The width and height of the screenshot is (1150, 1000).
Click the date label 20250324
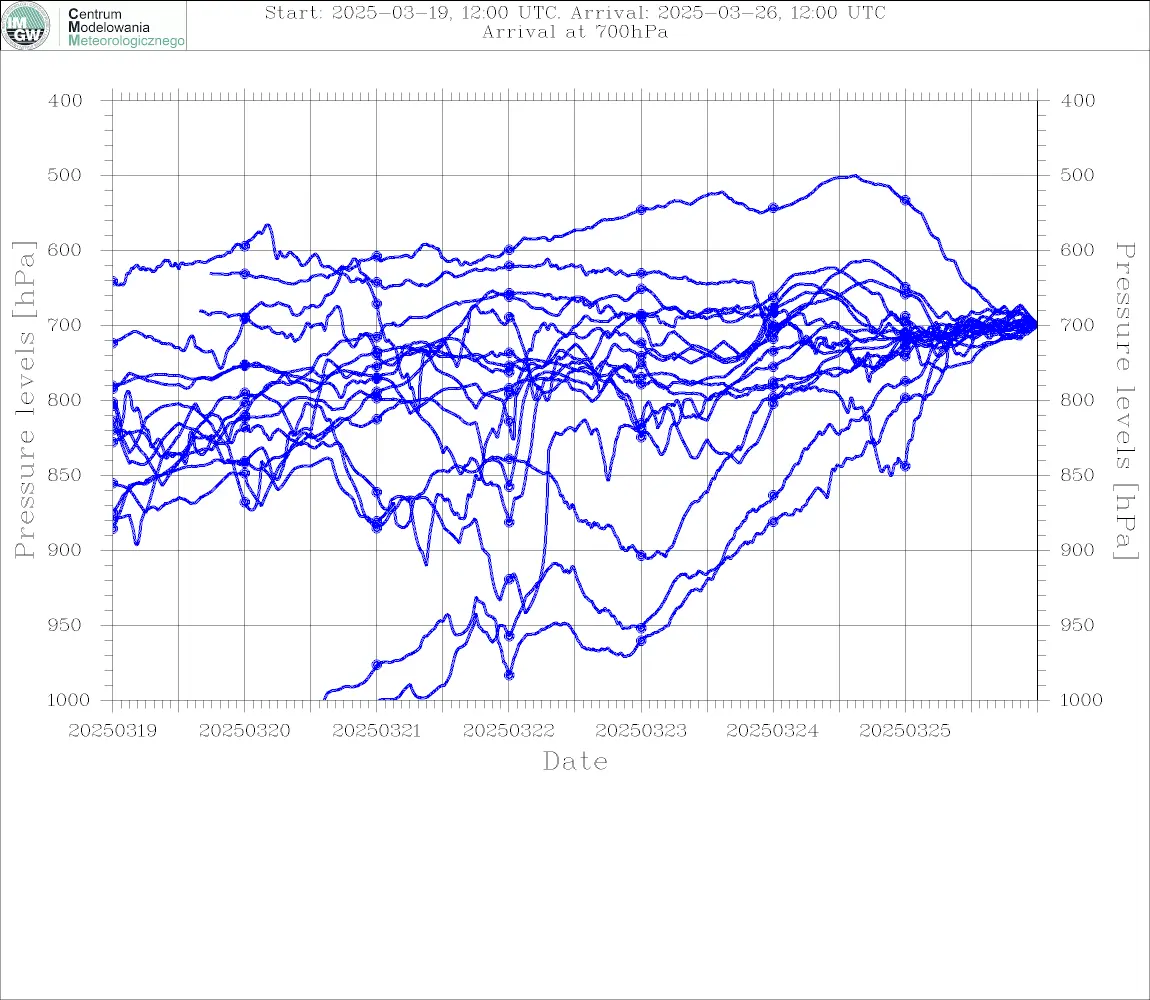772,731
